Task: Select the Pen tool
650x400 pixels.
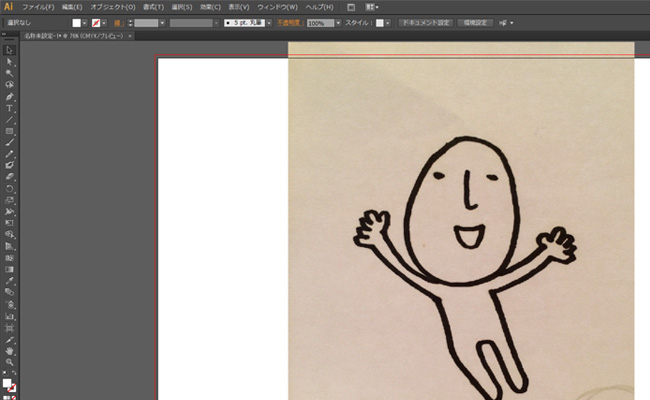Action: click(x=9, y=96)
